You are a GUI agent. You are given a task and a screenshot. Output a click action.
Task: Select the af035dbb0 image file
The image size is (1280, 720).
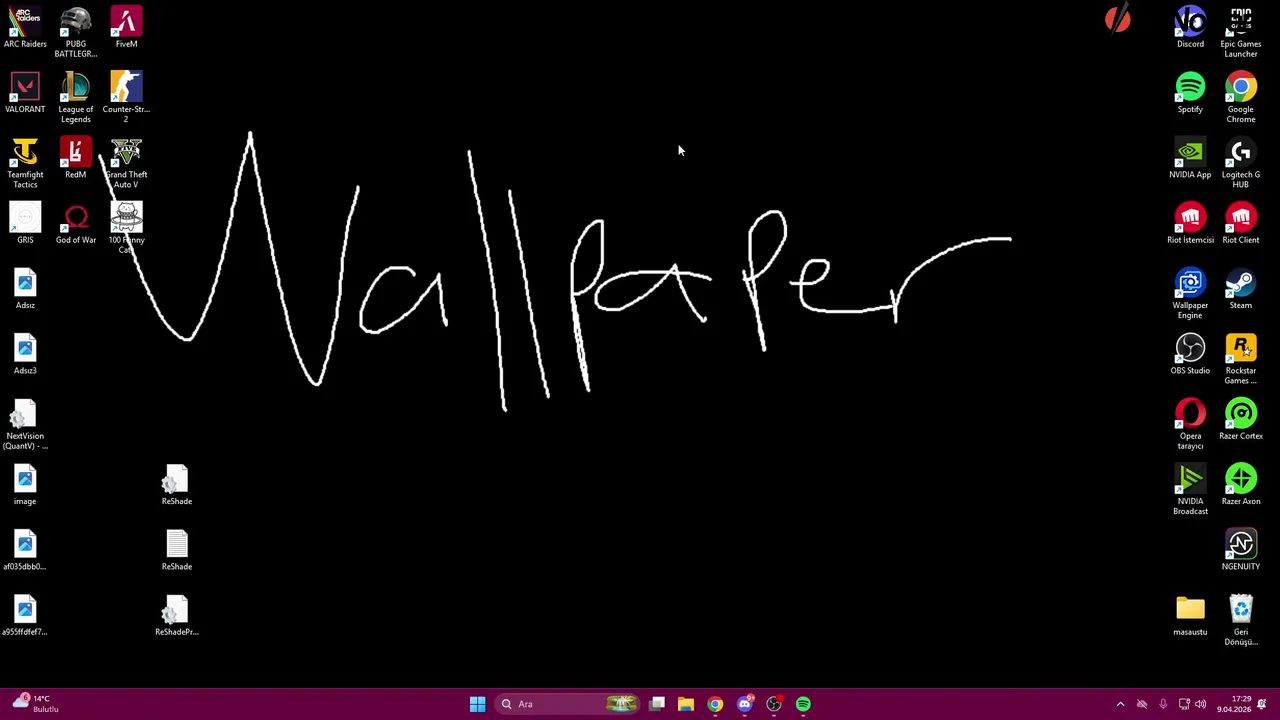25,550
